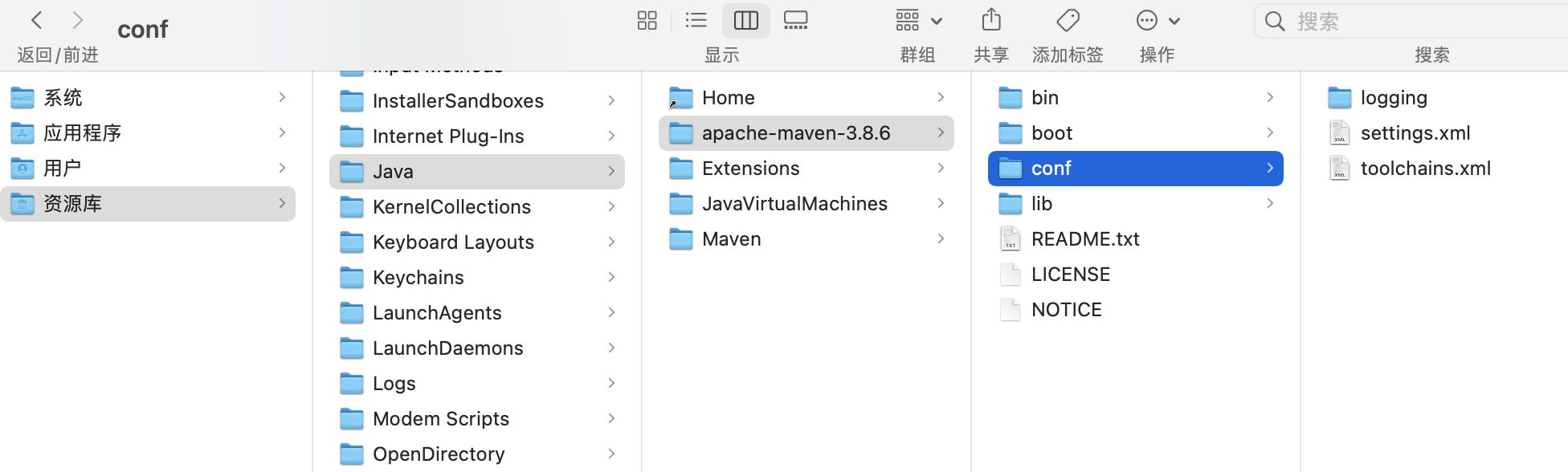The width and height of the screenshot is (1568, 472).
Task: Select the JavaVirtualMachines folder
Action: [x=794, y=204]
